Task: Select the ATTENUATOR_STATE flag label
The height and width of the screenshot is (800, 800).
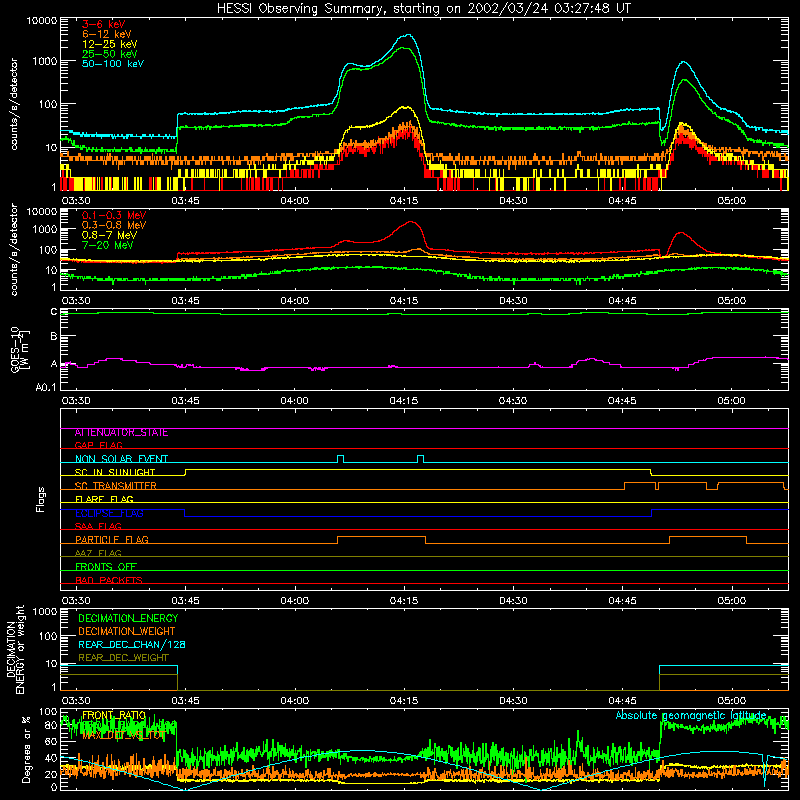Action: pos(121,433)
